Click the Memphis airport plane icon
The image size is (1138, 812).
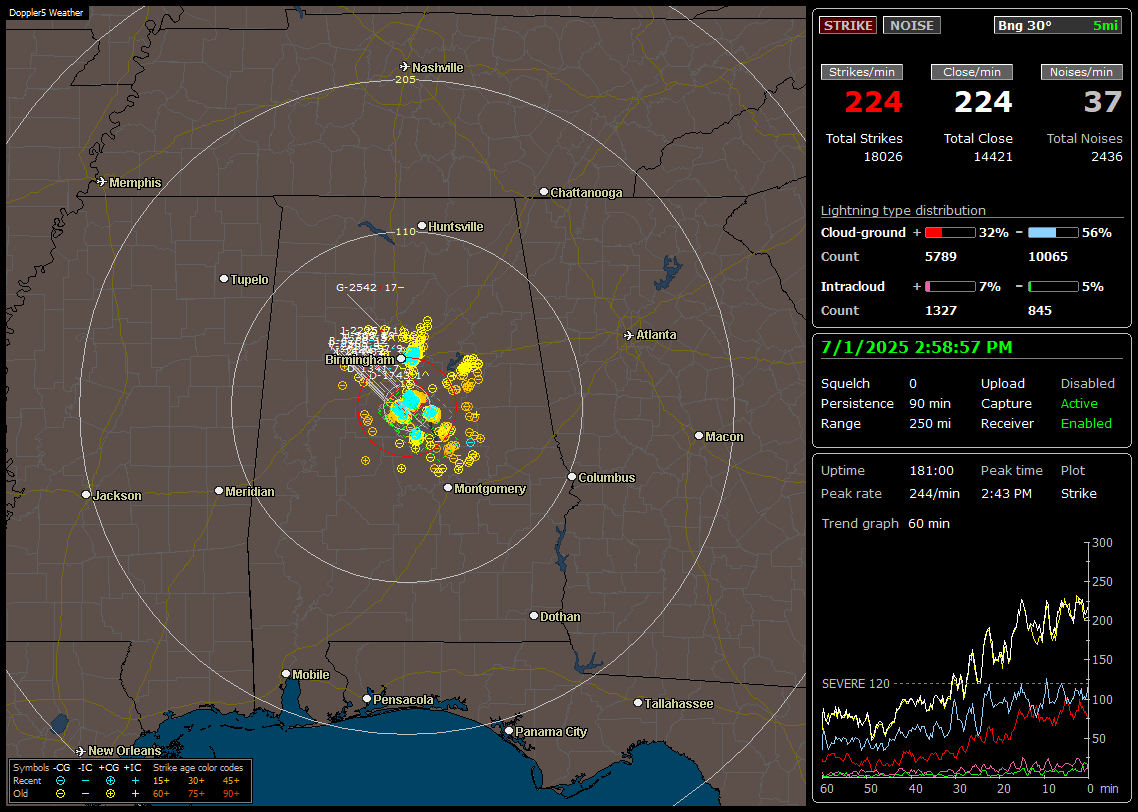coord(102,182)
